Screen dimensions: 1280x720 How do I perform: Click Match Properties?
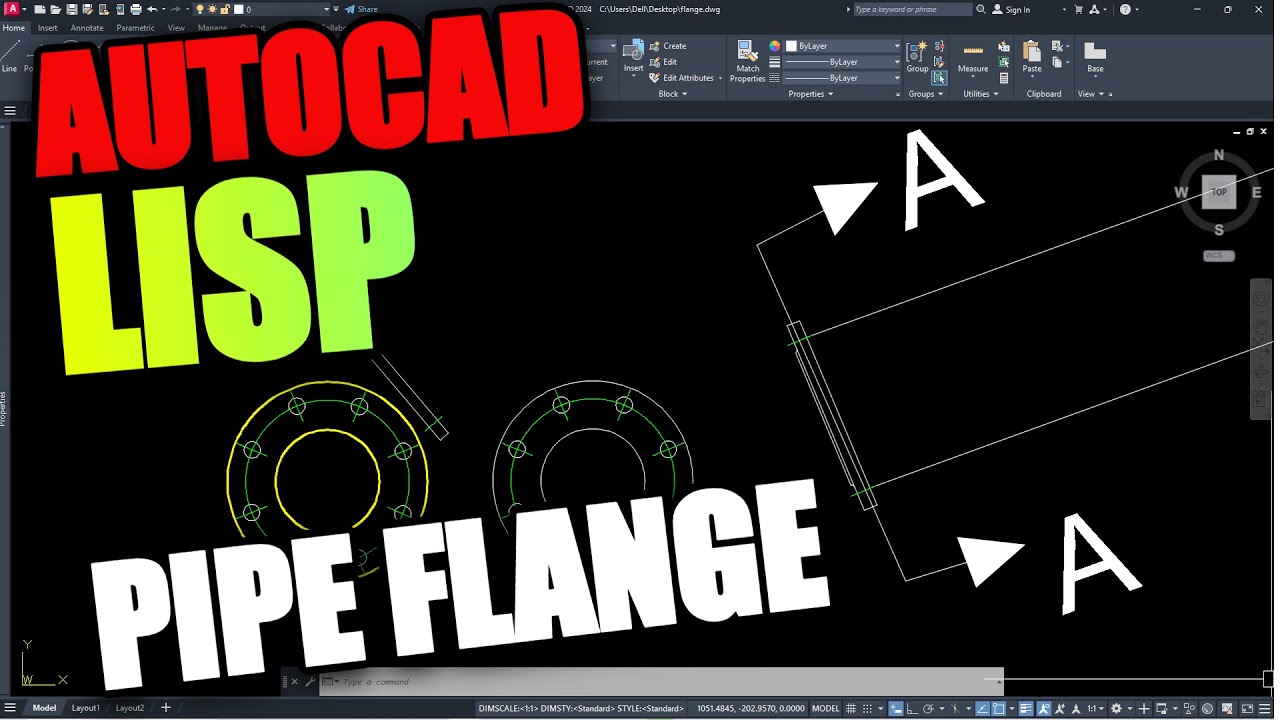[x=747, y=61]
